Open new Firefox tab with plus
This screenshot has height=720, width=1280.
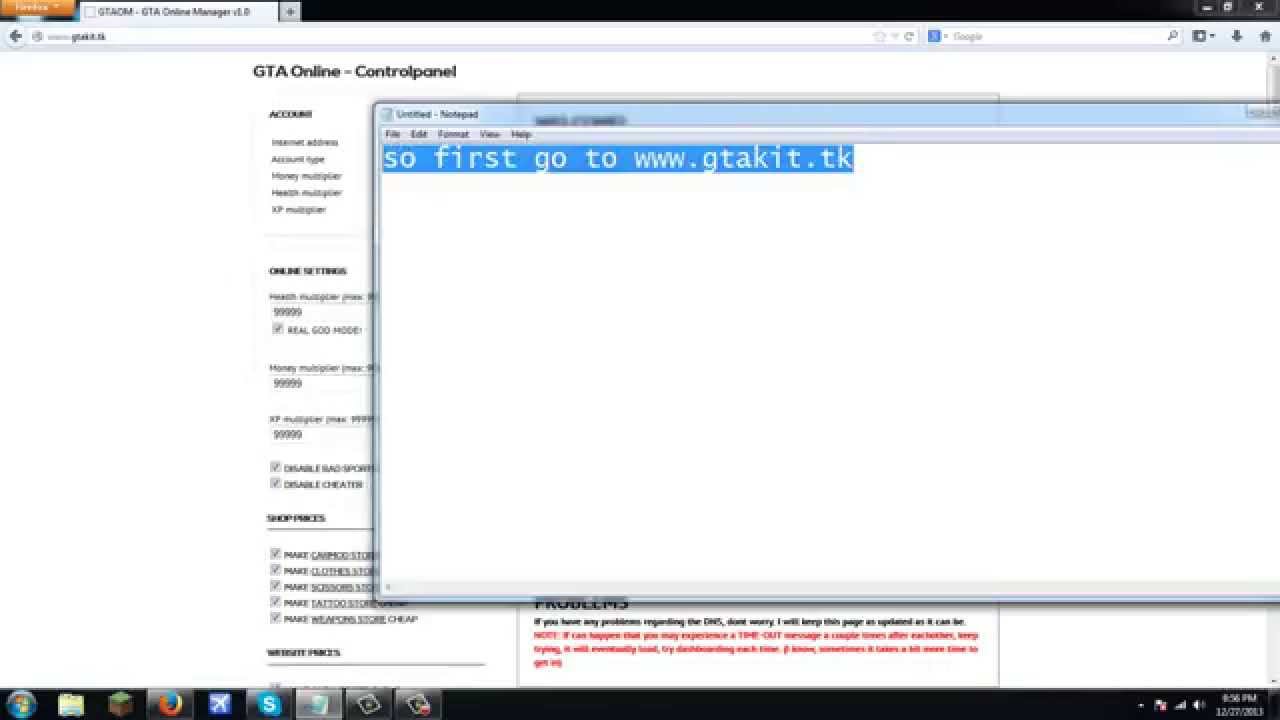pos(290,12)
